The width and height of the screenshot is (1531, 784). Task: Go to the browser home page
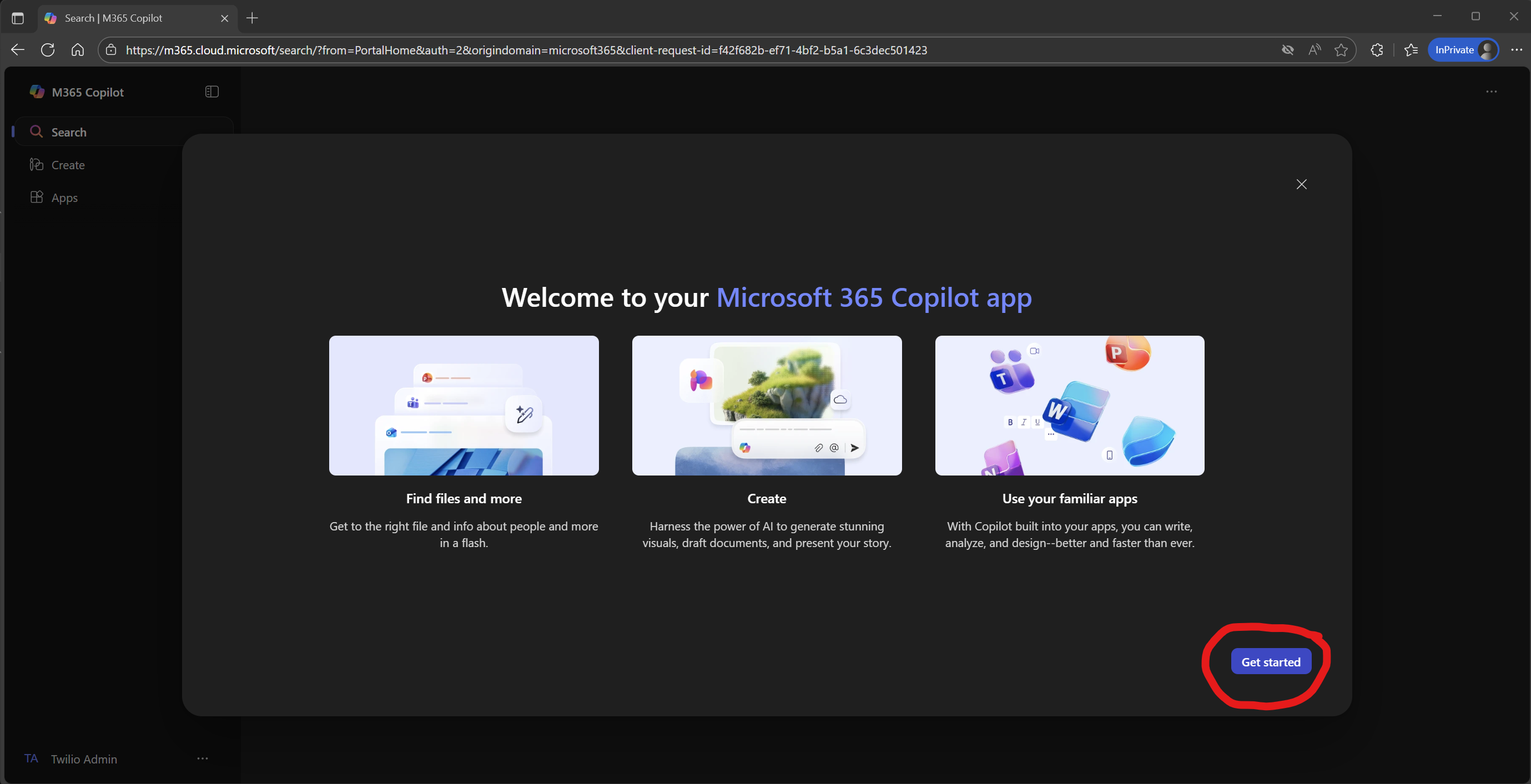[x=77, y=50]
